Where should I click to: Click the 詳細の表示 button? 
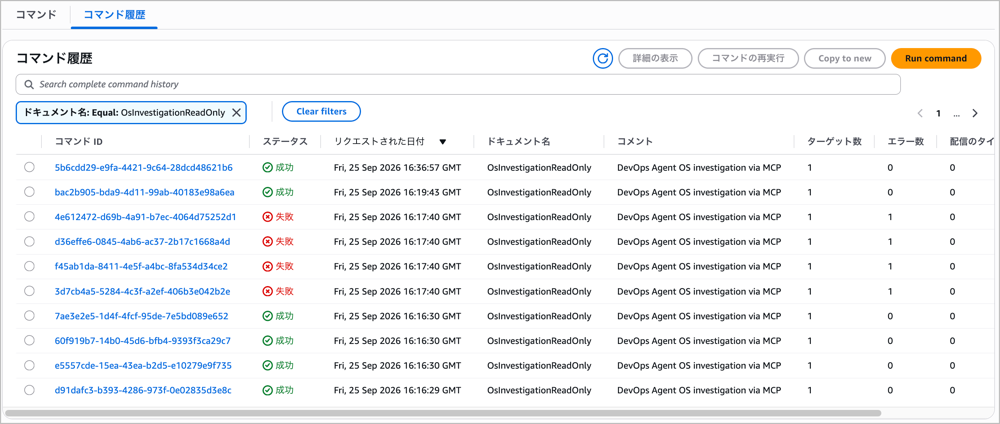pyautogui.click(x=655, y=58)
